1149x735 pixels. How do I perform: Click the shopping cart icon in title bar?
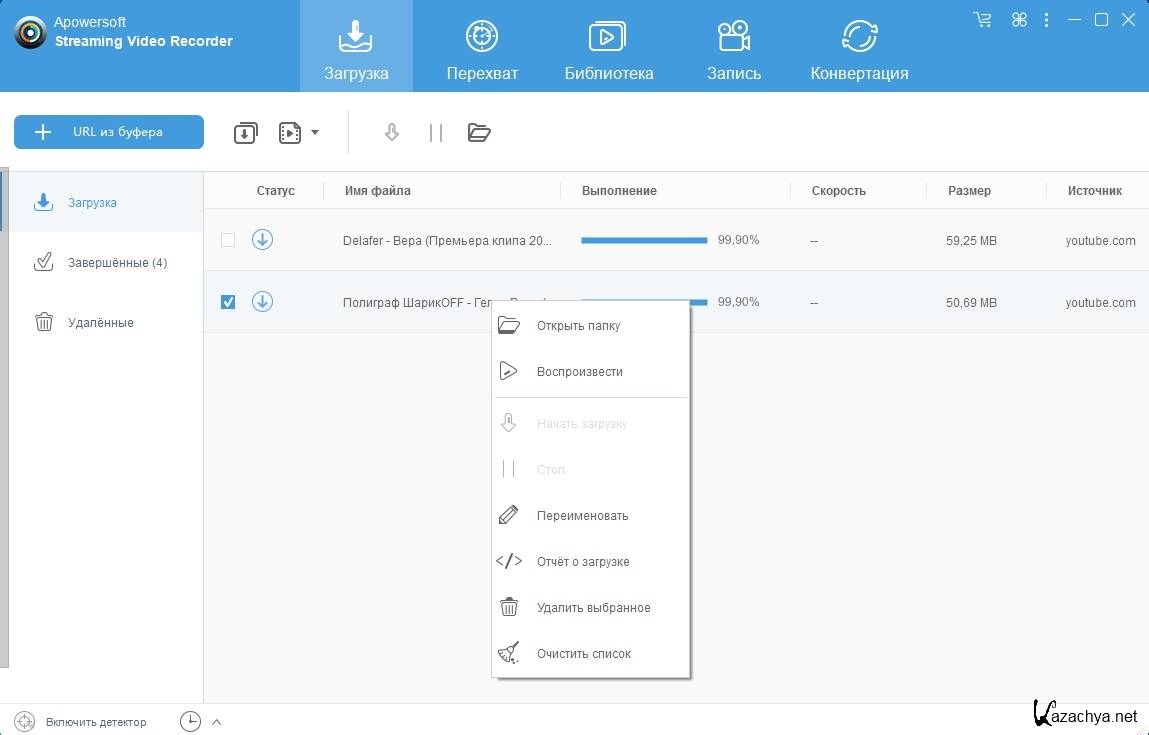982,20
